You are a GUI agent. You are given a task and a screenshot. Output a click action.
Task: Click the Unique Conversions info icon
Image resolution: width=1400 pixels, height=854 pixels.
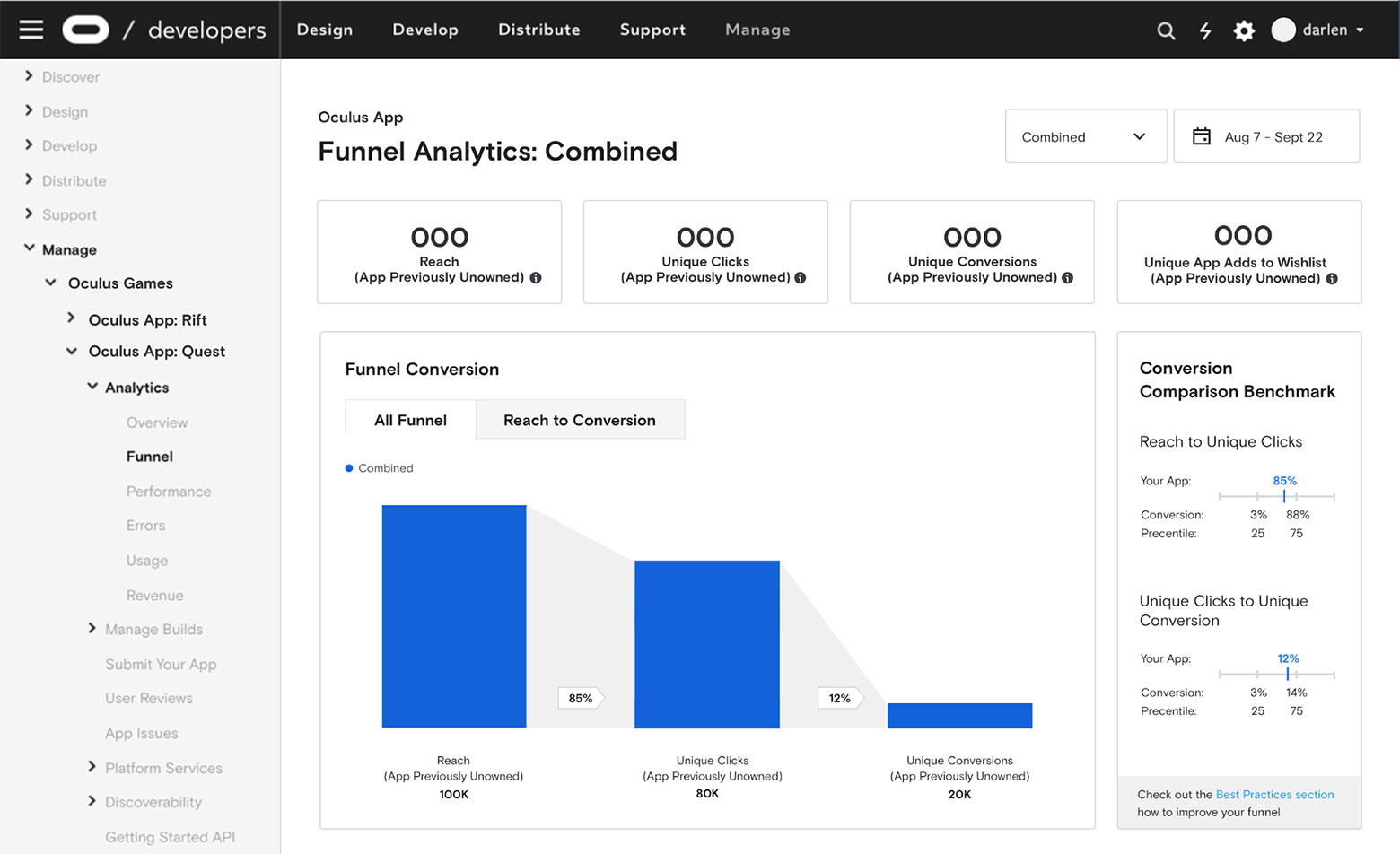point(1067,278)
